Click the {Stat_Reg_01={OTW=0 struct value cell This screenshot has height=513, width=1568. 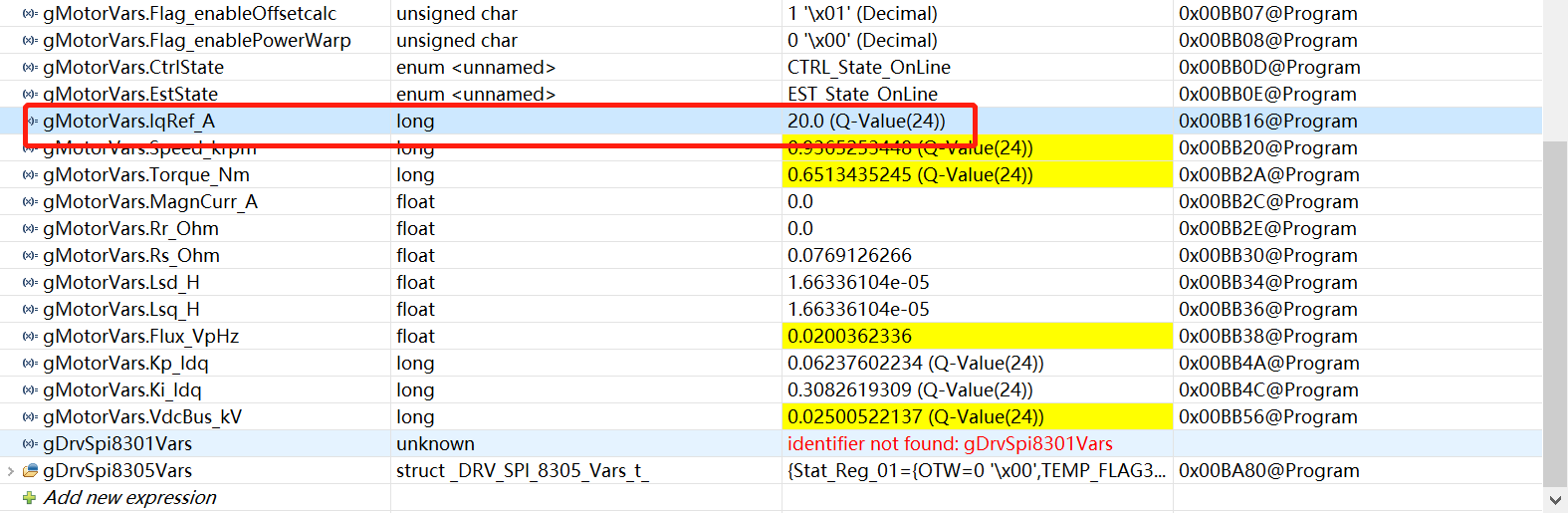pyautogui.click(x=977, y=470)
